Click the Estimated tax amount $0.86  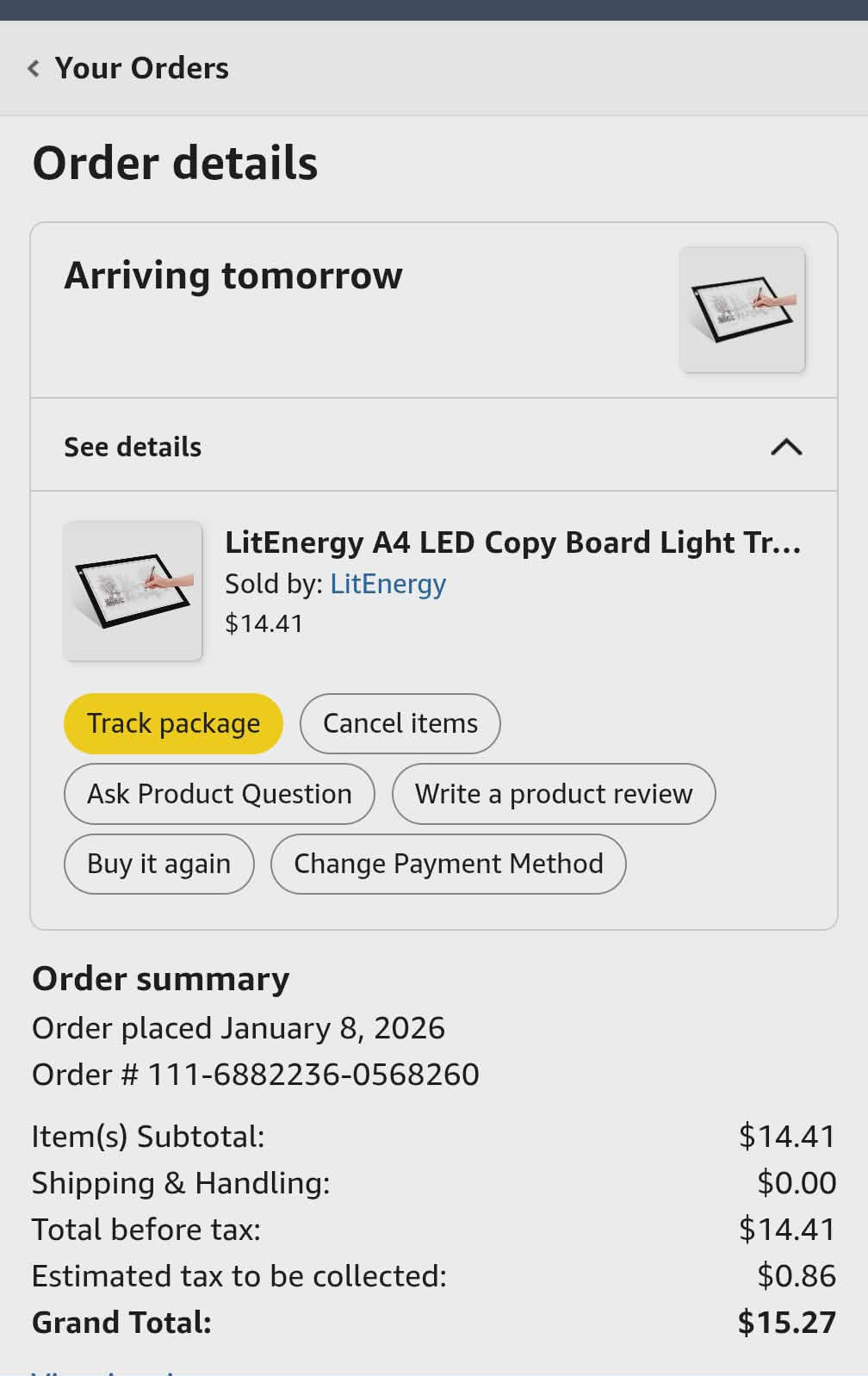coord(796,1276)
